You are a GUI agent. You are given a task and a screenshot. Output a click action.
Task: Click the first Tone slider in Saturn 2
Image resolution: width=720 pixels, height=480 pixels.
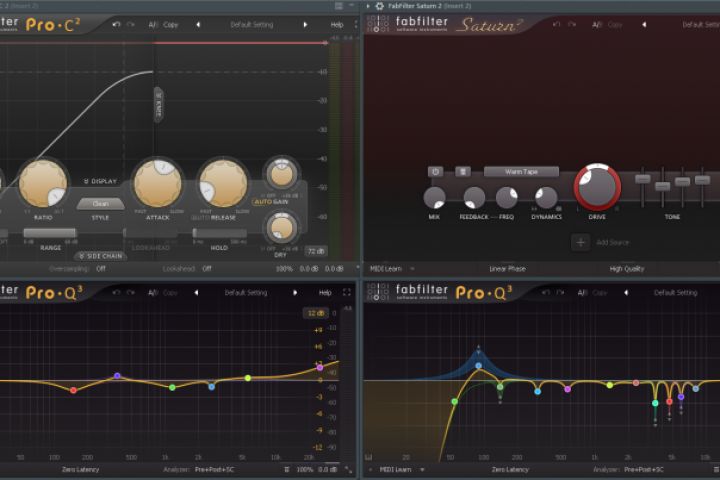tap(642, 179)
